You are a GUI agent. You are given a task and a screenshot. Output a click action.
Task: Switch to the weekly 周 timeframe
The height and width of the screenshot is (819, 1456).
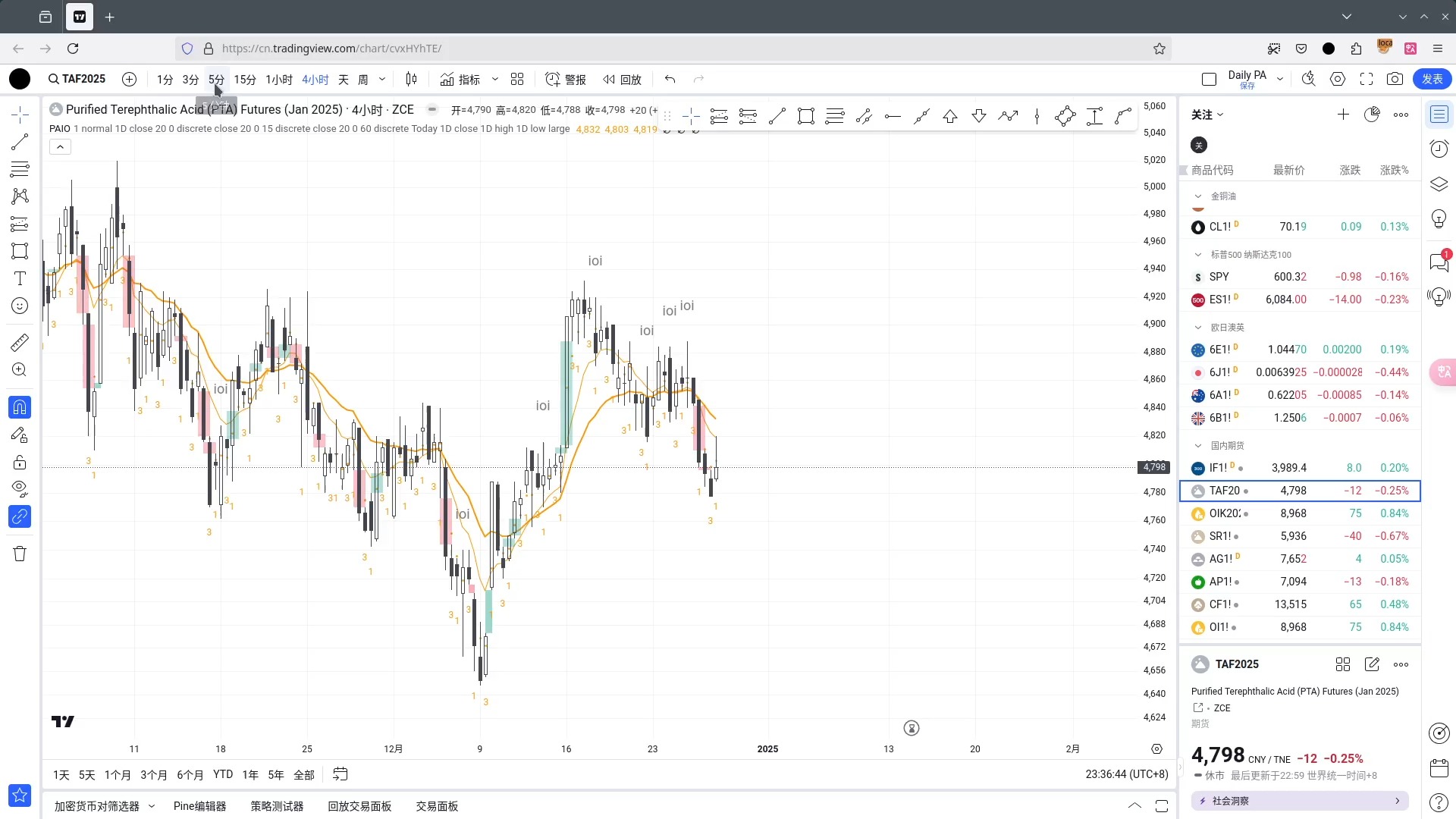363,79
